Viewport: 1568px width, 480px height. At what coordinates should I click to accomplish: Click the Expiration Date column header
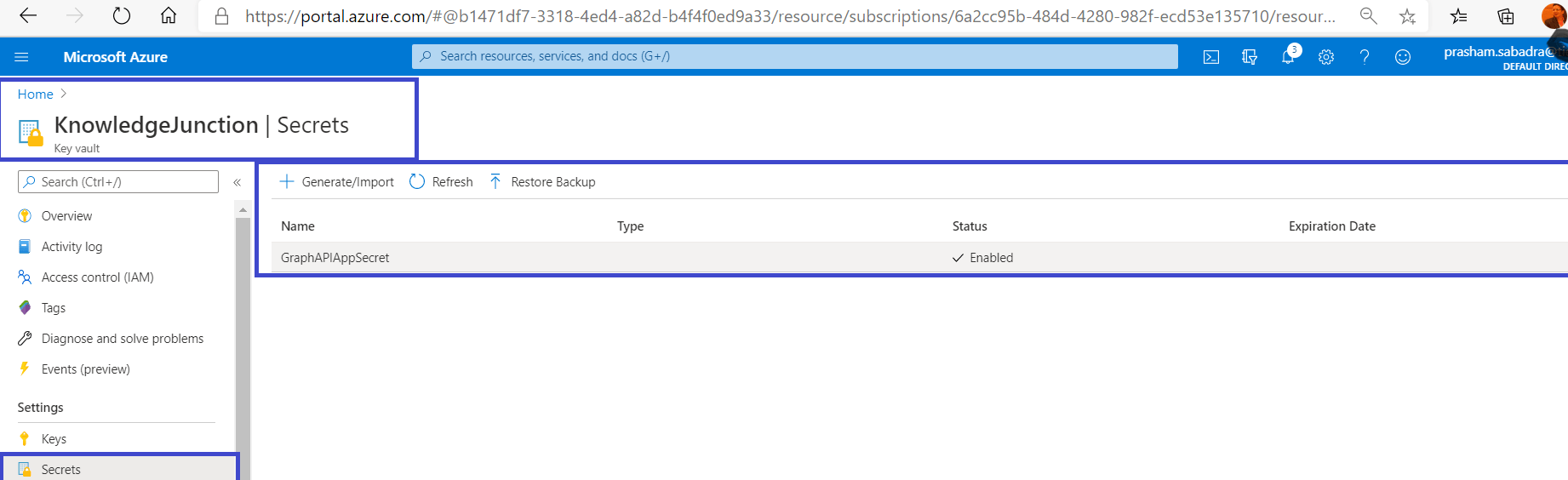1332,226
